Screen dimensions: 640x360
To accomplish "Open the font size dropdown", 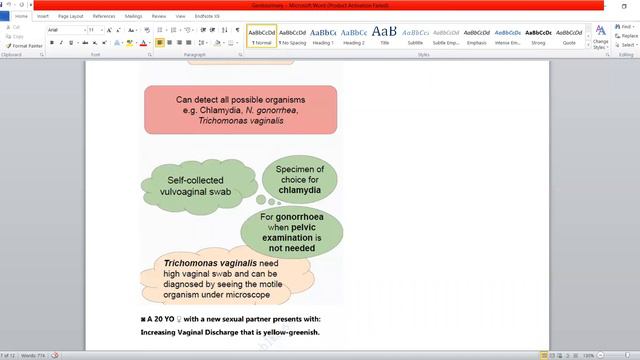I will 102,30.
